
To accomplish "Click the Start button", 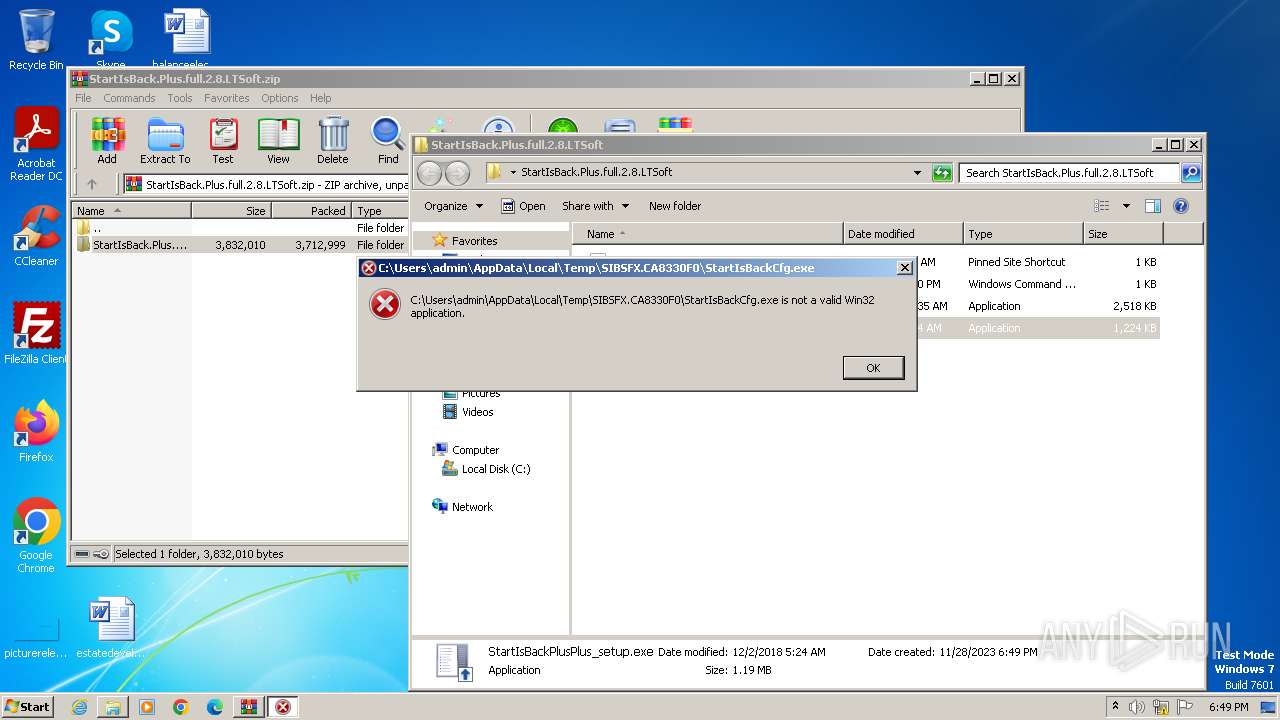I will tap(27, 706).
